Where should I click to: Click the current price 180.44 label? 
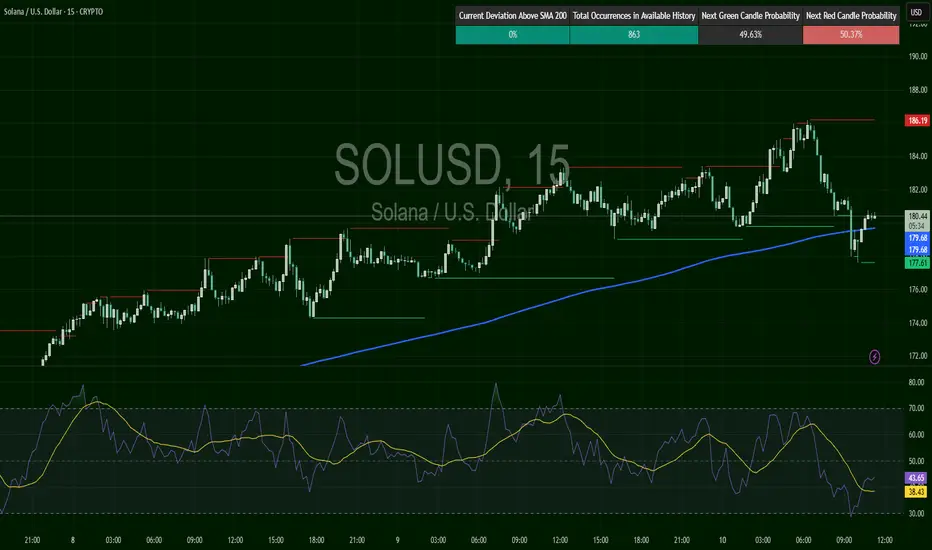917,216
